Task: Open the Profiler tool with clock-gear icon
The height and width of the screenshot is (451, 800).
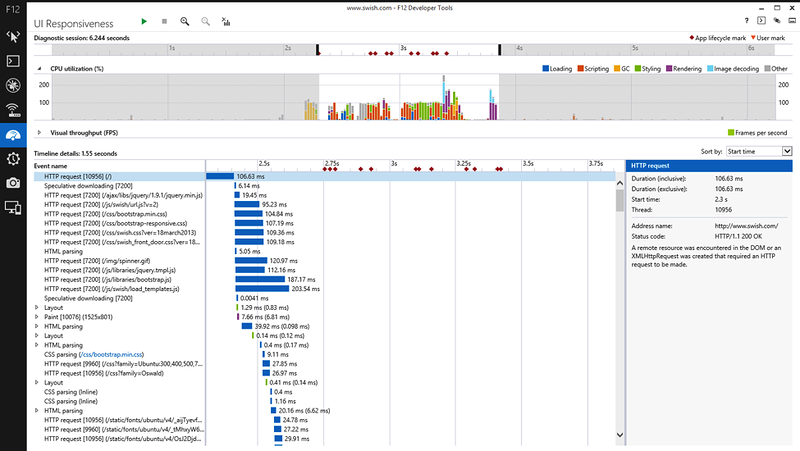Action: (x=13, y=158)
